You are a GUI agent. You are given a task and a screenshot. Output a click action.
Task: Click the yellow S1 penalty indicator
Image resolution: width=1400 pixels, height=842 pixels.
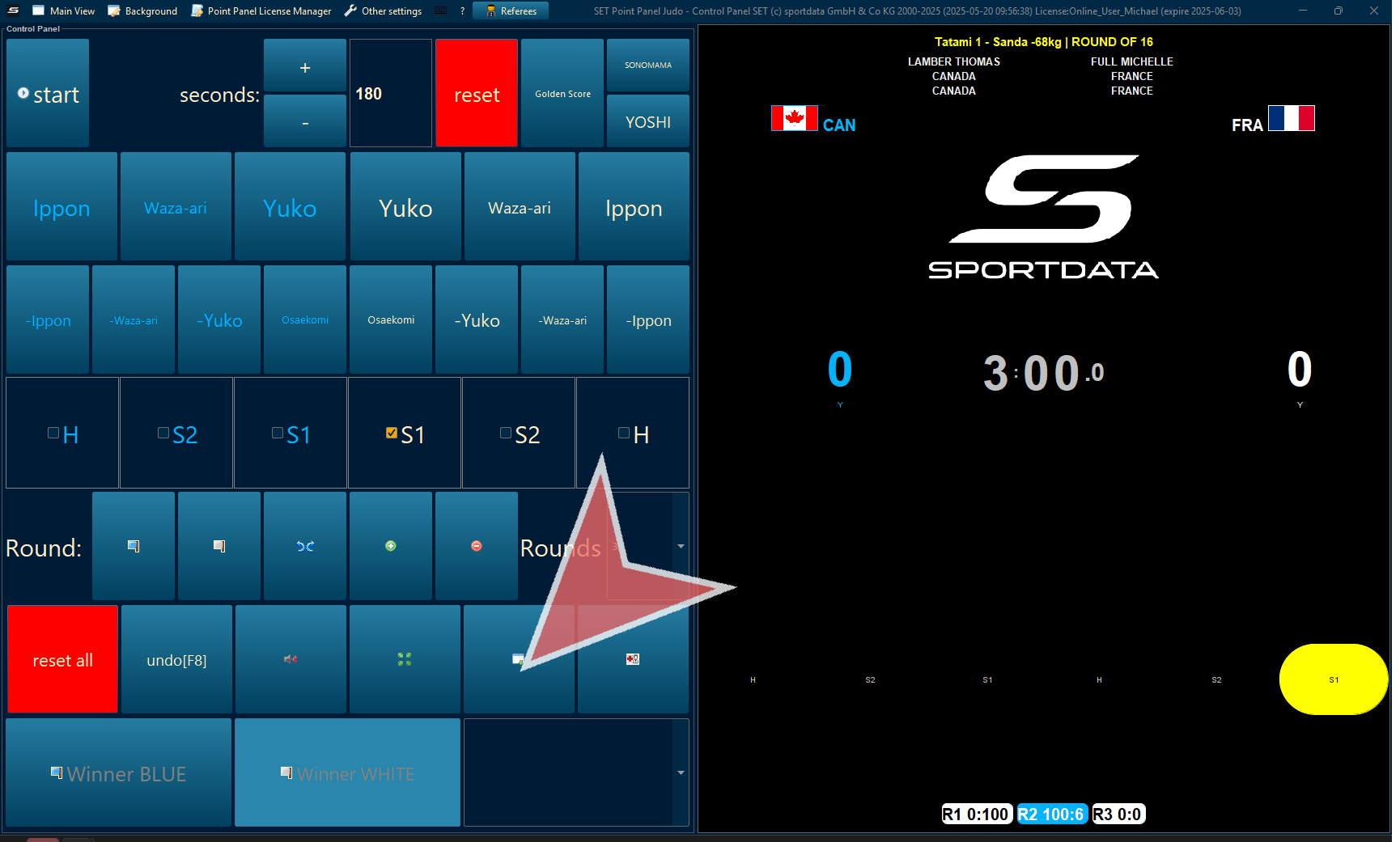click(x=1333, y=679)
